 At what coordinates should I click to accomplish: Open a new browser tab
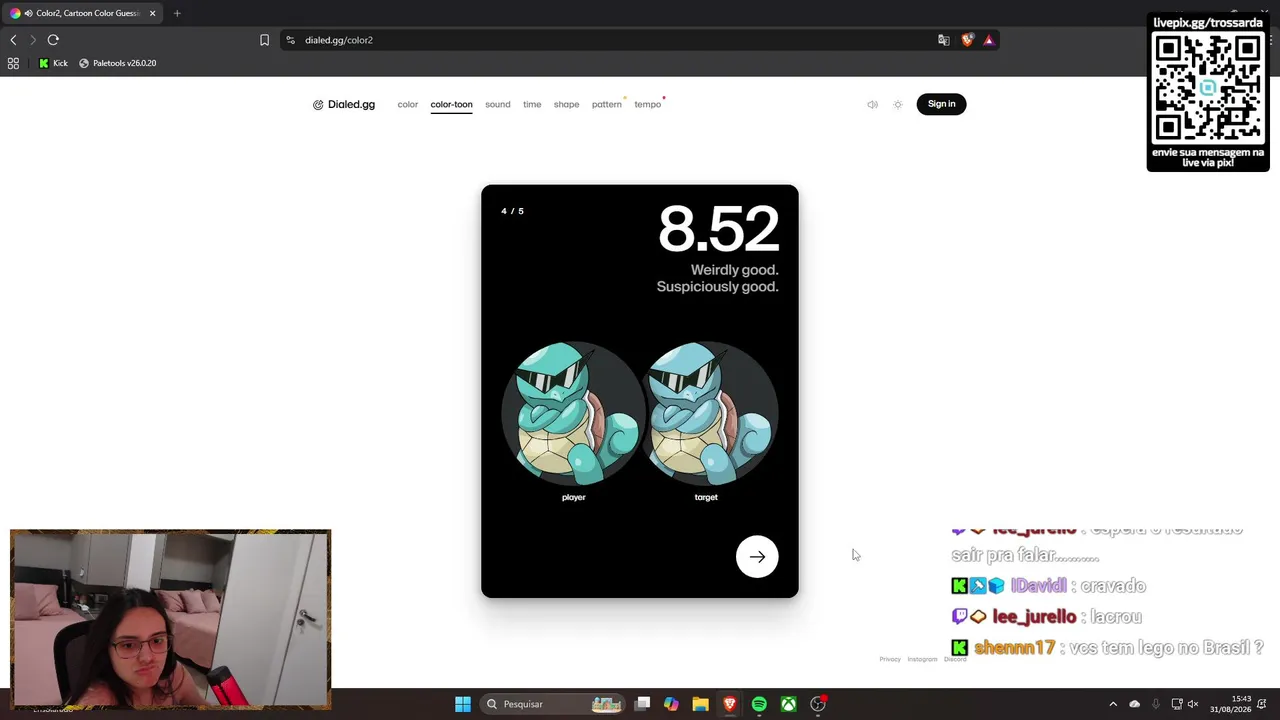point(177,13)
